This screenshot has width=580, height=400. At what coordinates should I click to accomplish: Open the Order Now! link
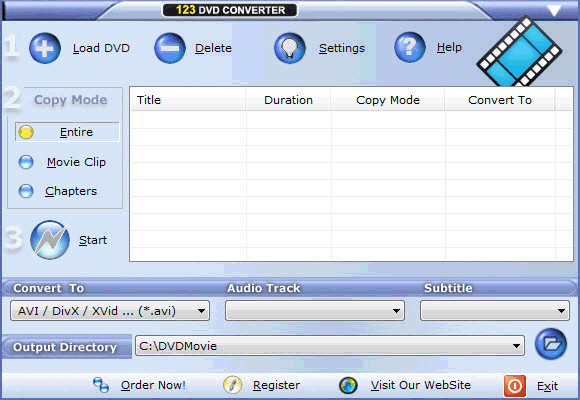click(x=153, y=385)
